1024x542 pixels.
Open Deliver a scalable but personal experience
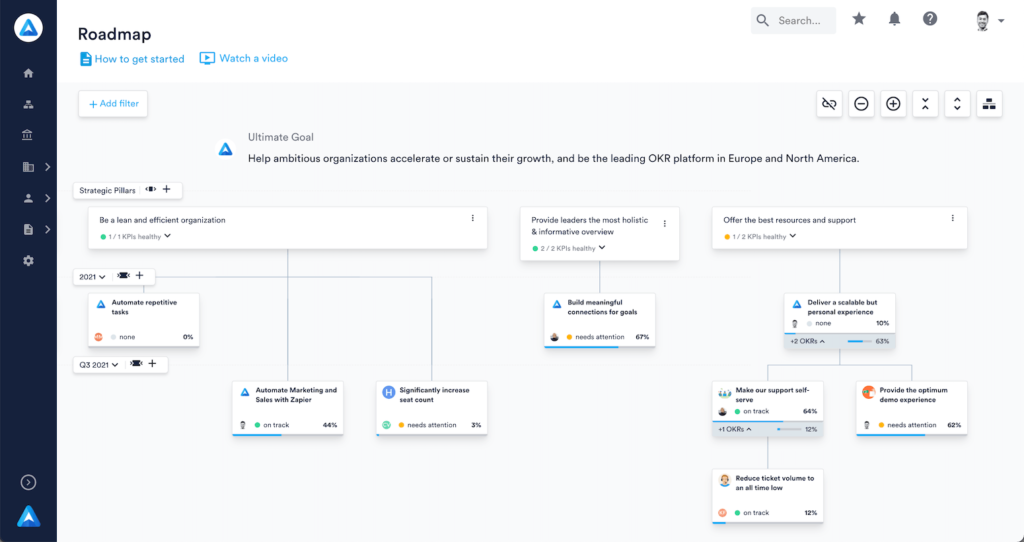840,312
